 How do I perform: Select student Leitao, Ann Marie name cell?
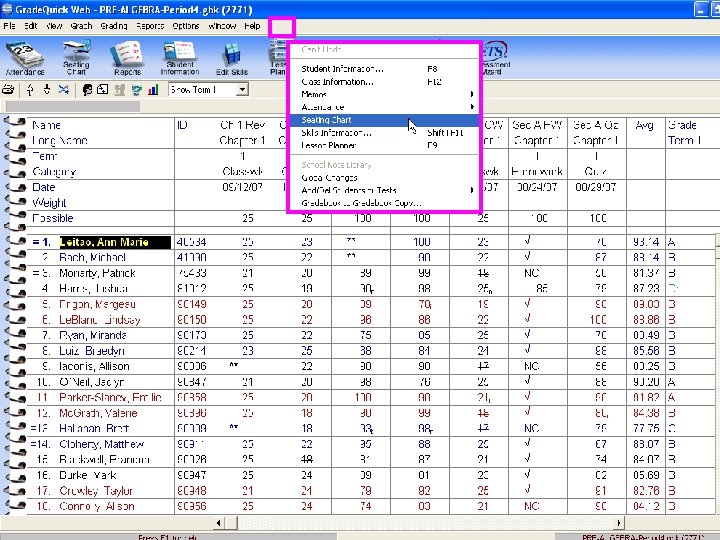coord(103,242)
